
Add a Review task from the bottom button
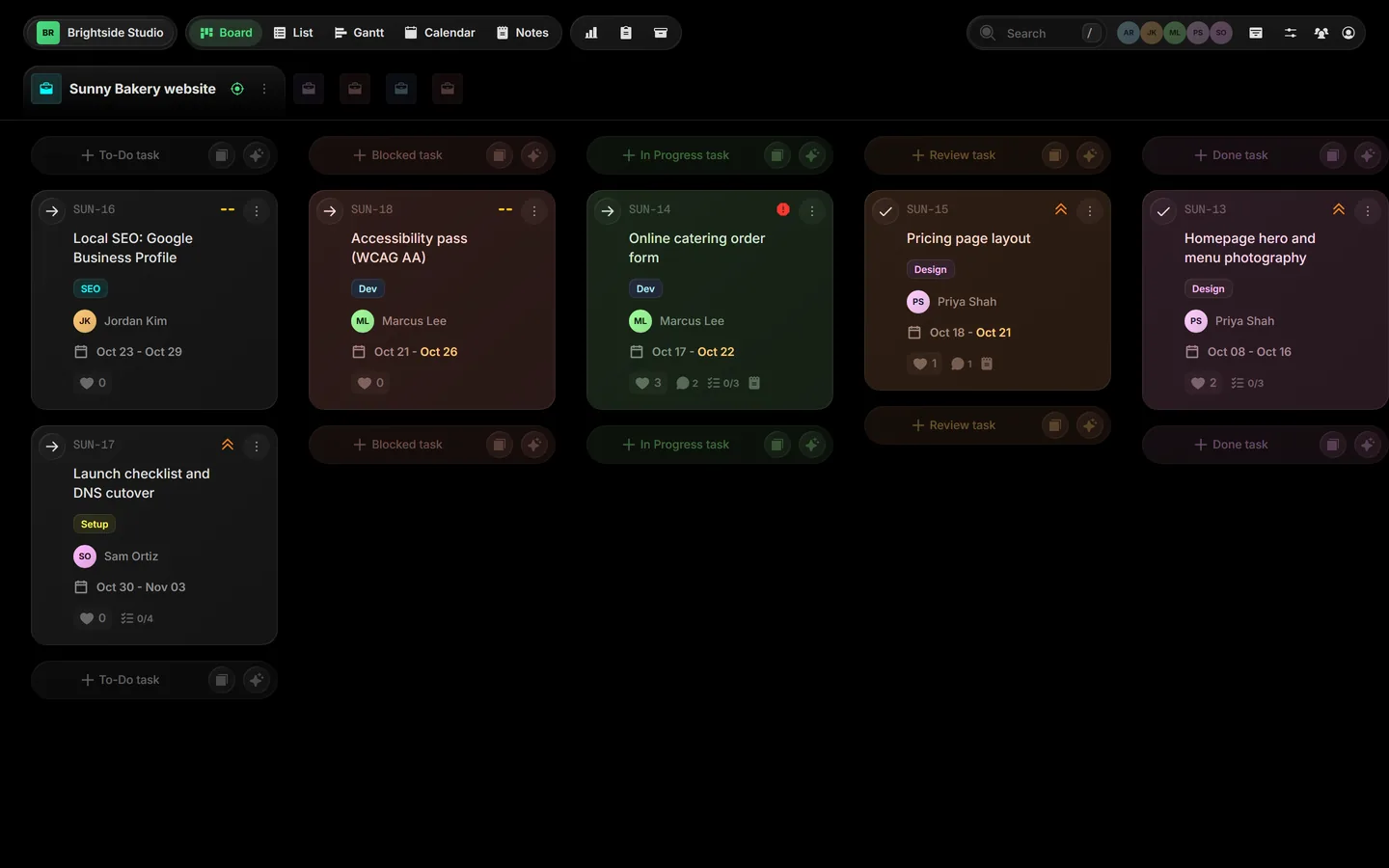click(x=953, y=425)
